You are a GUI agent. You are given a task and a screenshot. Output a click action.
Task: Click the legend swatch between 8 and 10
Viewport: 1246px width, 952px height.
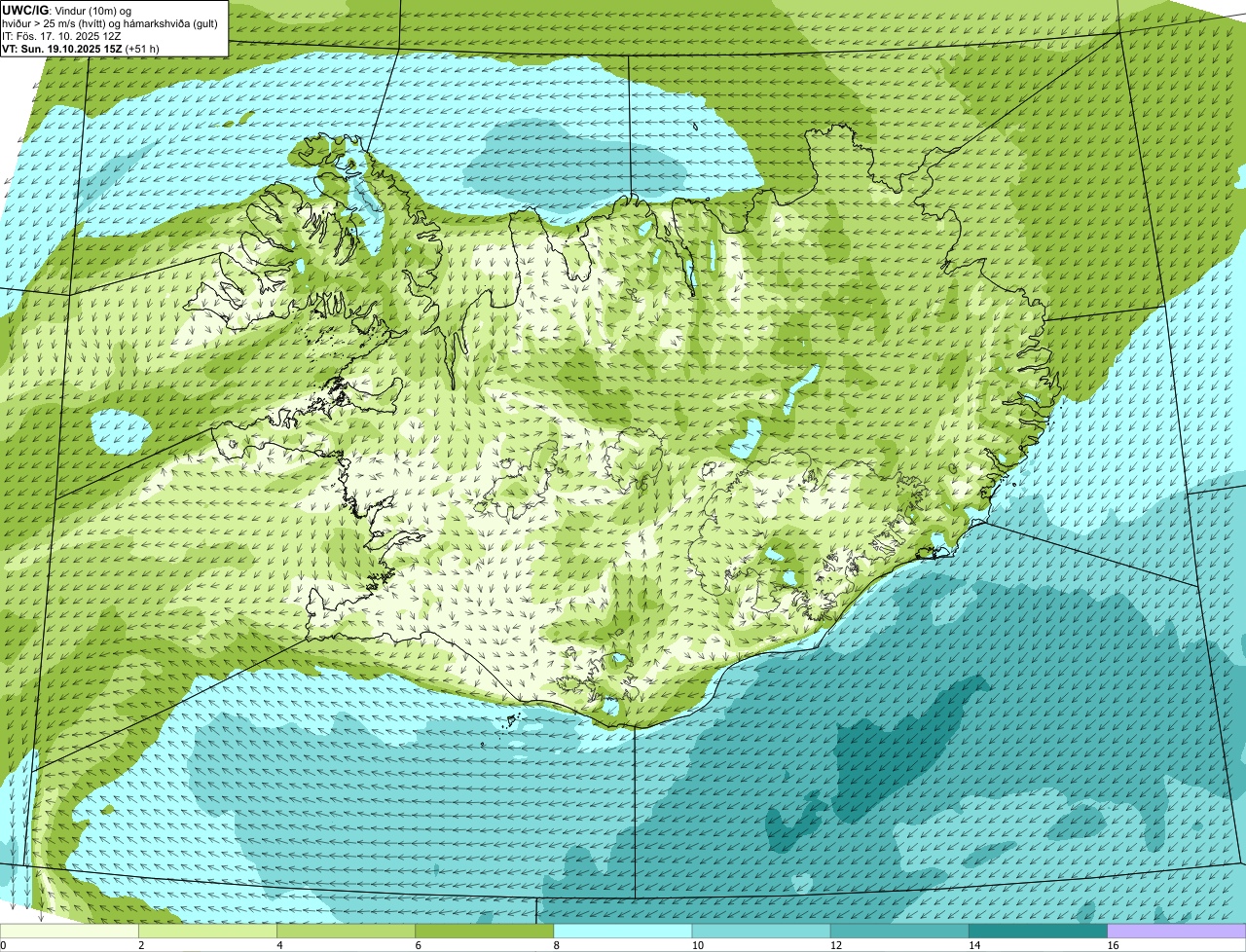click(623, 931)
